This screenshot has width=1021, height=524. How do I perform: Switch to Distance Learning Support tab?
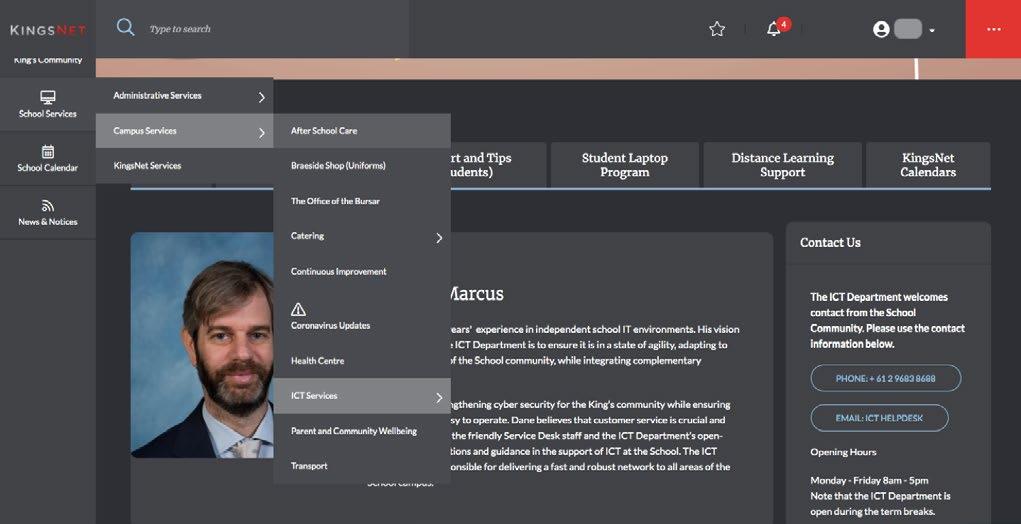coord(783,165)
